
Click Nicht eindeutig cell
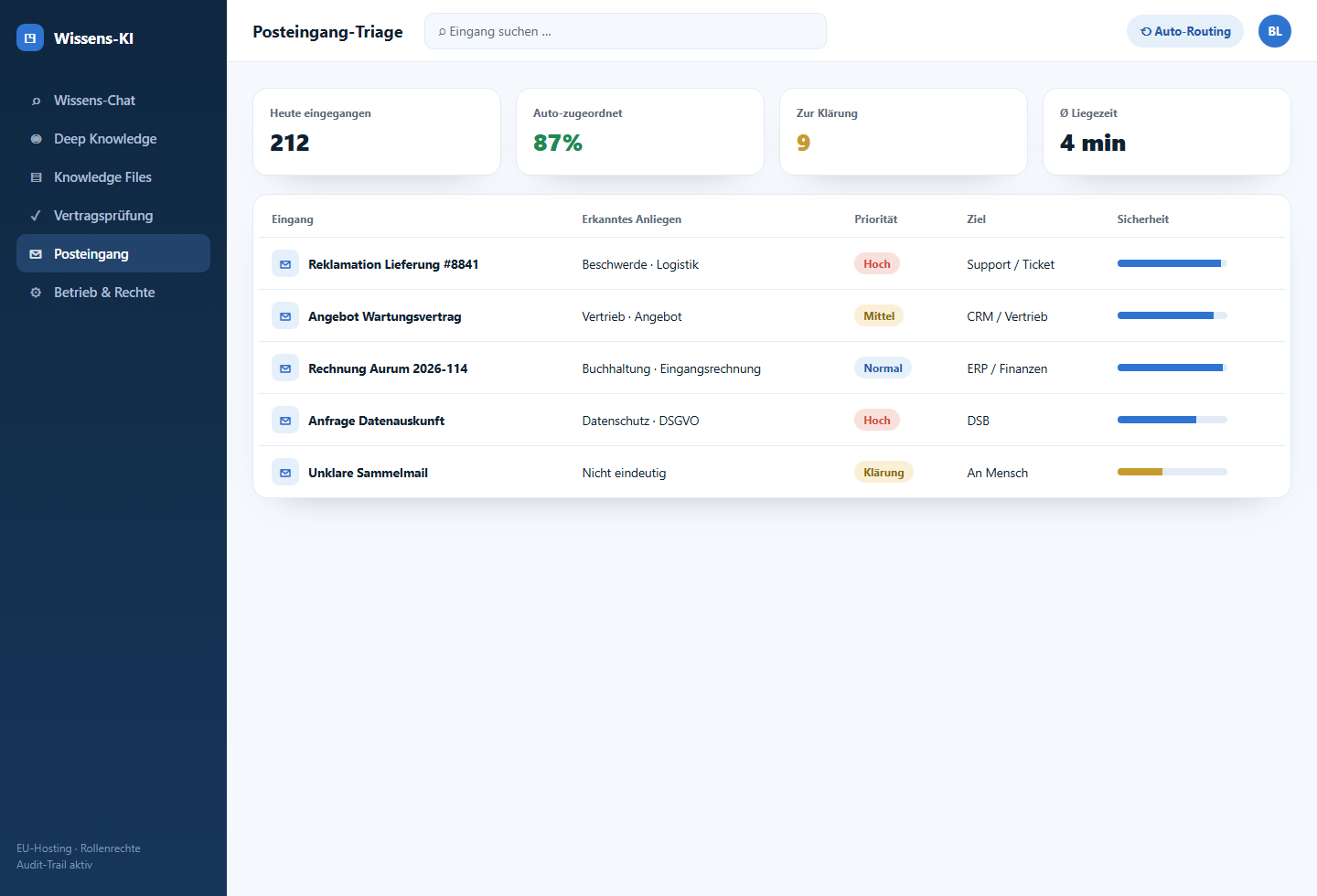click(624, 473)
